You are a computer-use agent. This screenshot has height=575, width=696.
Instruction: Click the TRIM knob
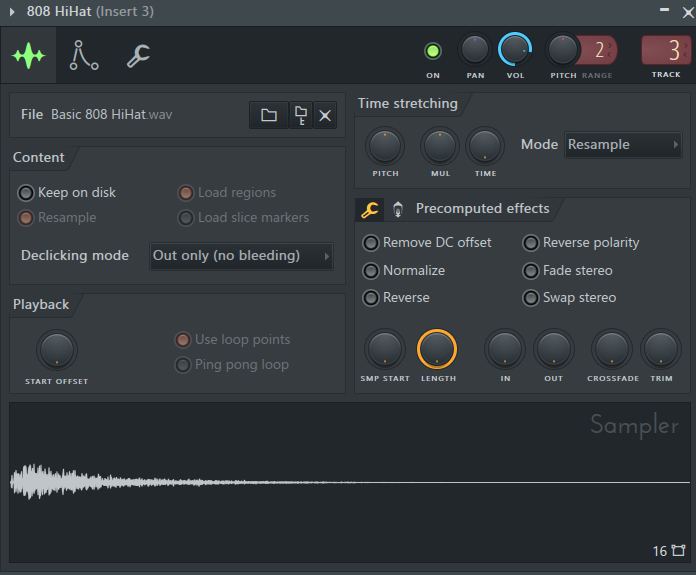[660, 349]
